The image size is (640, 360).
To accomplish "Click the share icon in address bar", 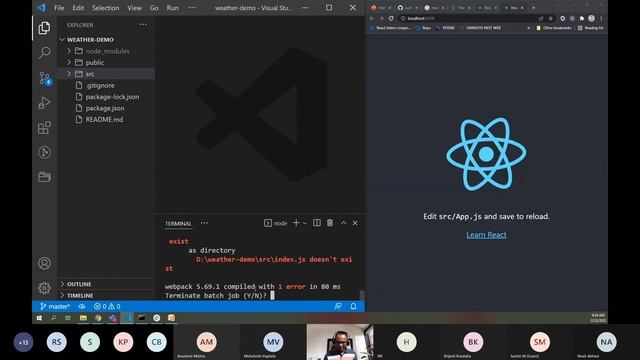I will pyautogui.click(x=541, y=18).
